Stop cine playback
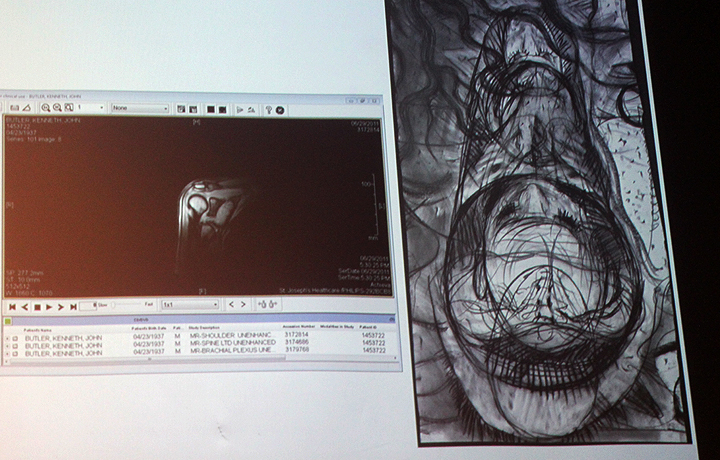Viewport: 720px width, 460px height. 37,307
